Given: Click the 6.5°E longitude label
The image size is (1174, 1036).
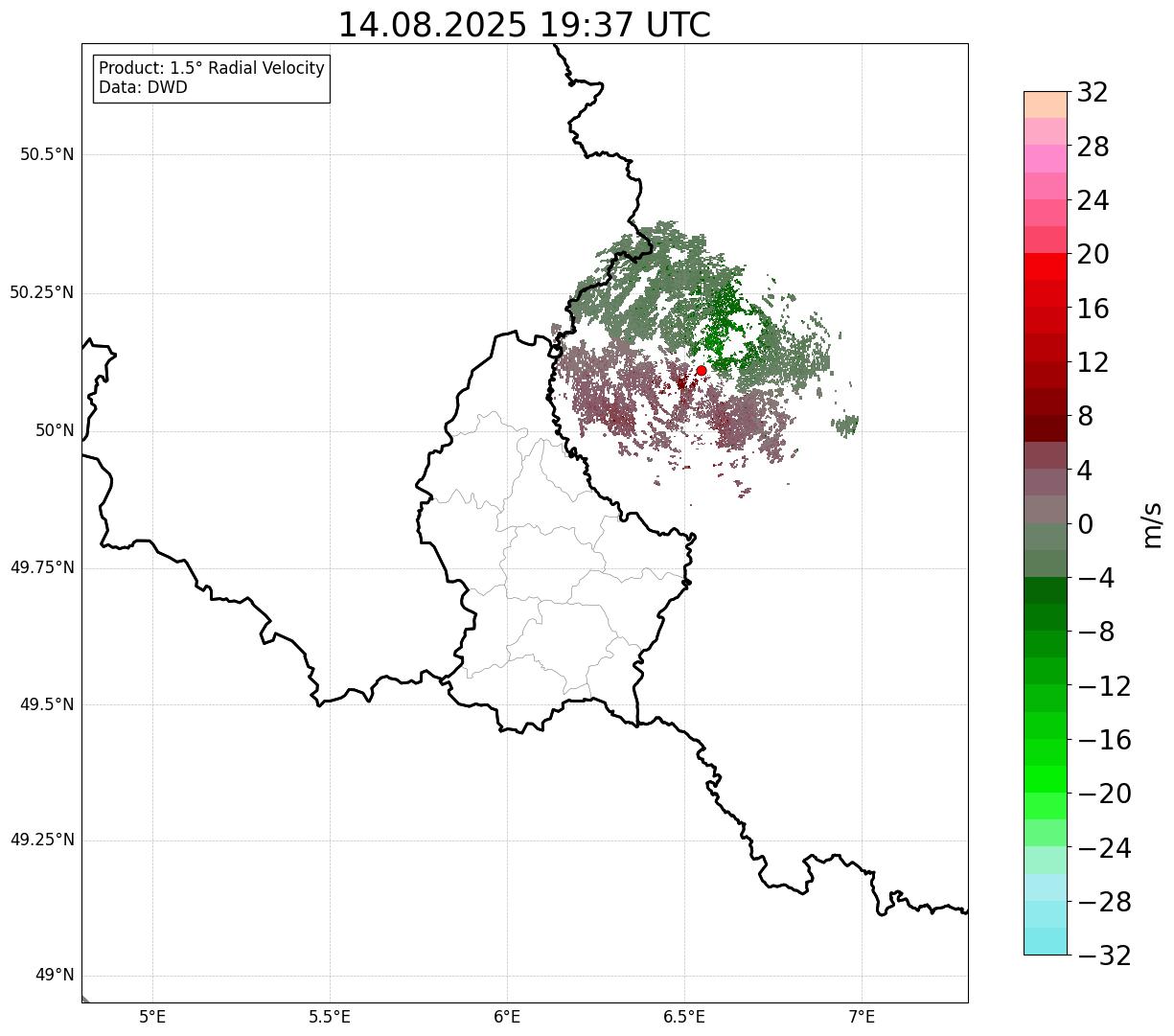Looking at the screenshot, I should click(684, 1017).
